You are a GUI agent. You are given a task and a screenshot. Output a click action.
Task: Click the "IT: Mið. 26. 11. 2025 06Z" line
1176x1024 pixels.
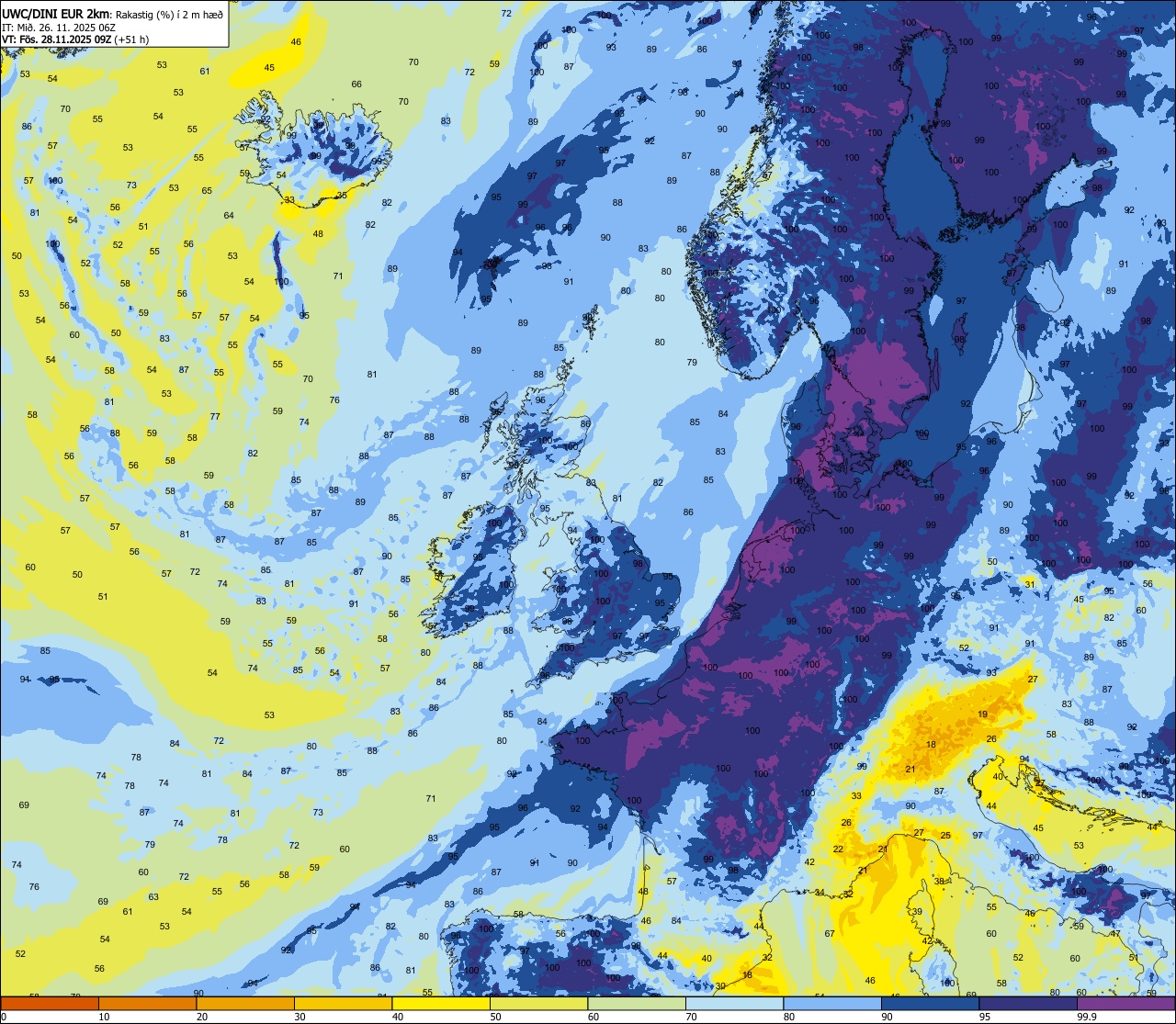tap(59, 27)
